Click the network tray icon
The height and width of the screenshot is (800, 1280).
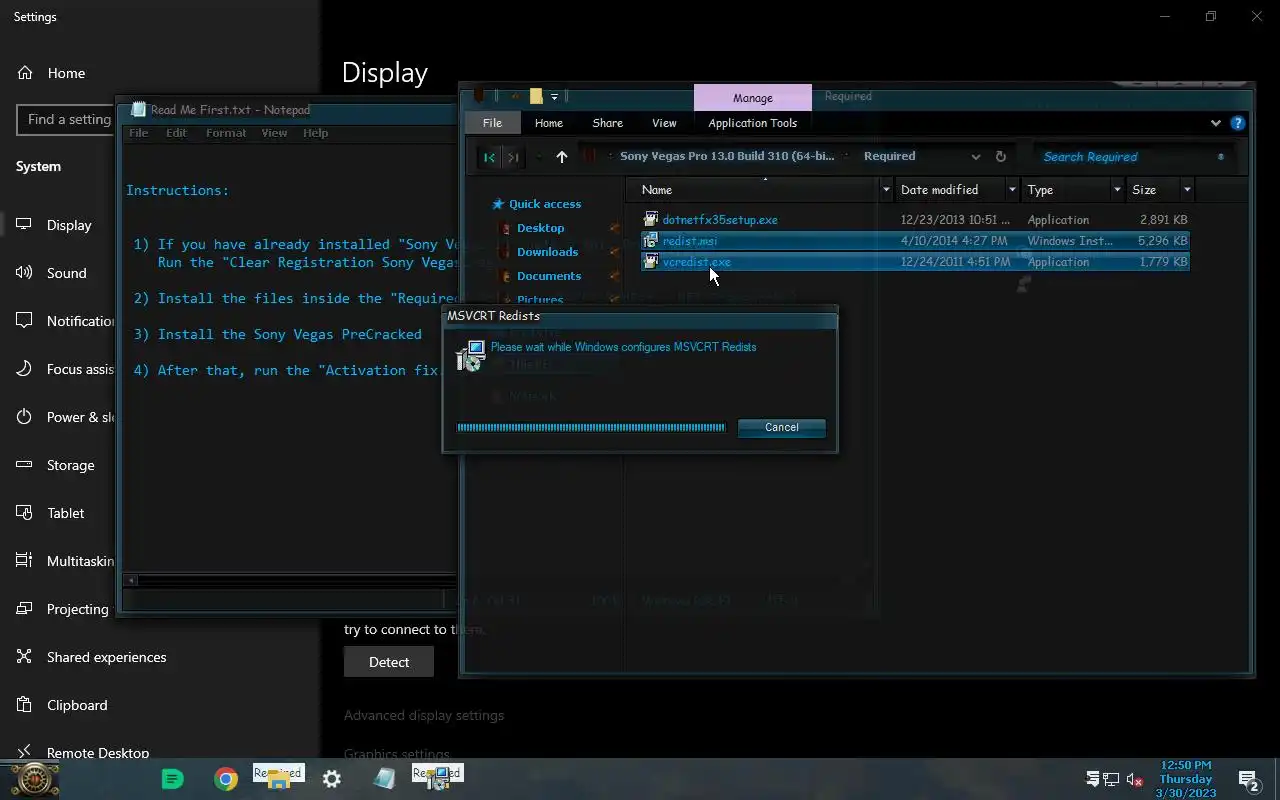tap(1111, 779)
